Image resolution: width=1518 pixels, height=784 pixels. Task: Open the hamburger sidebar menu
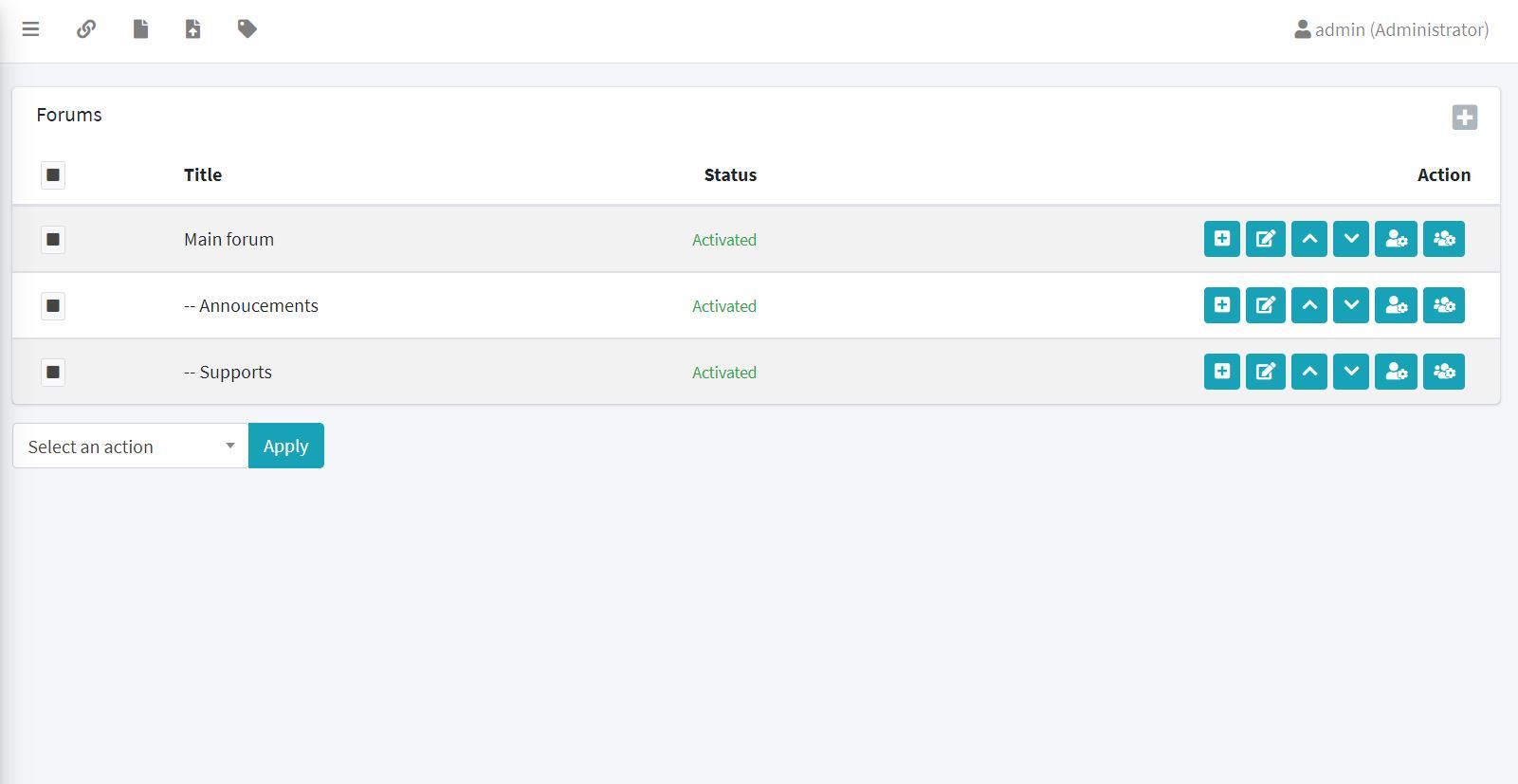[30, 29]
